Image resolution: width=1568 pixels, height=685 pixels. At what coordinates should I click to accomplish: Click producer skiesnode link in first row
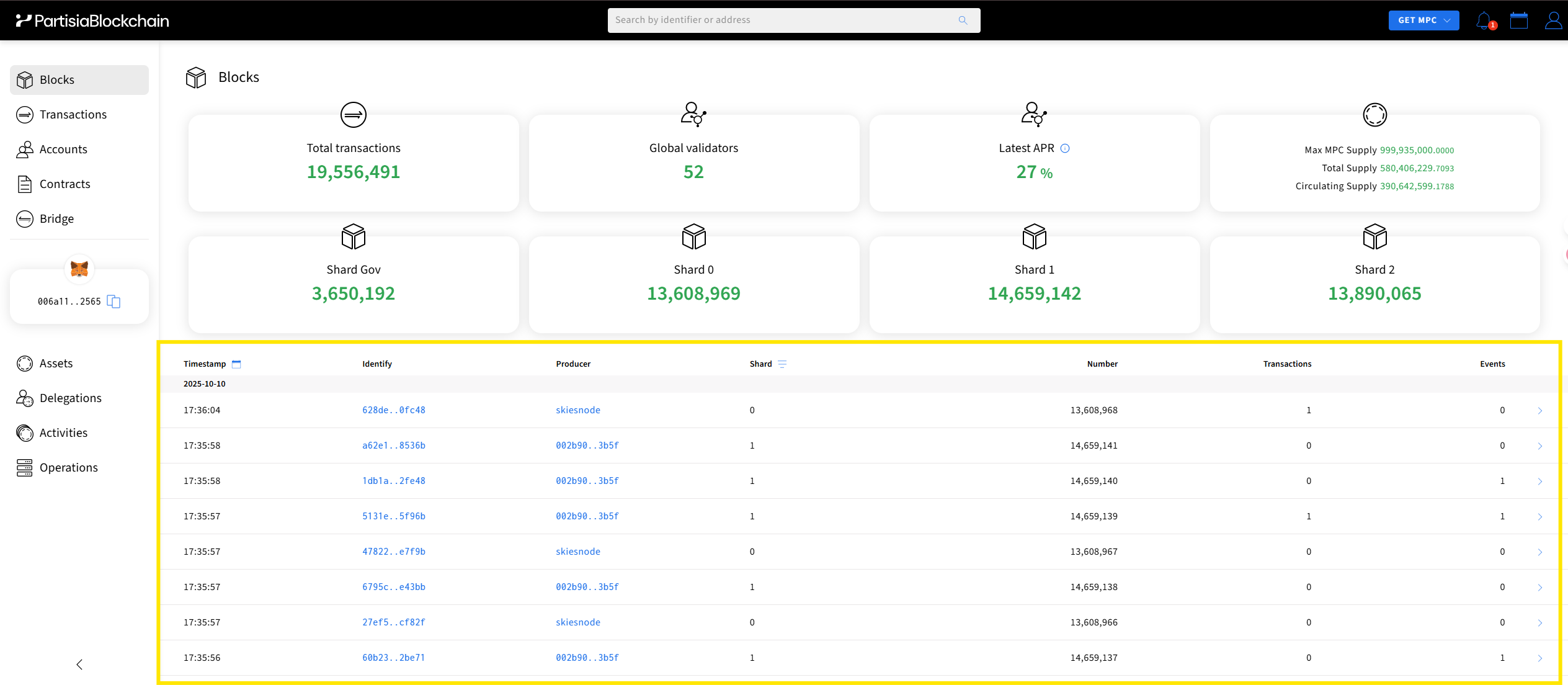pyautogui.click(x=577, y=410)
